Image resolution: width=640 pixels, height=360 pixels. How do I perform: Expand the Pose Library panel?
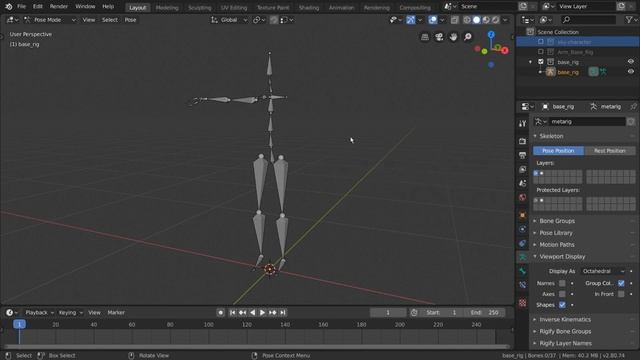pyautogui.click(x=556, y=233)
